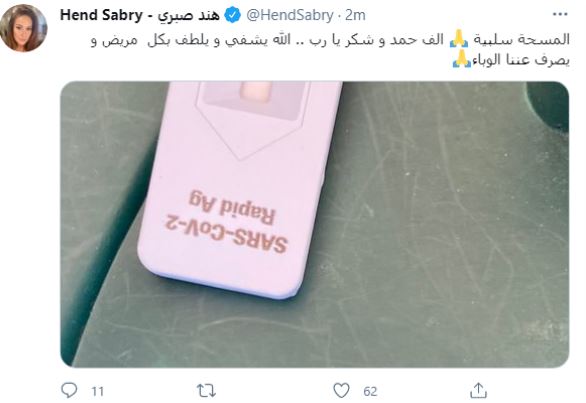Open the share upload icon
The height and width of the screenshot is (403, 586).
click(478, 390)
